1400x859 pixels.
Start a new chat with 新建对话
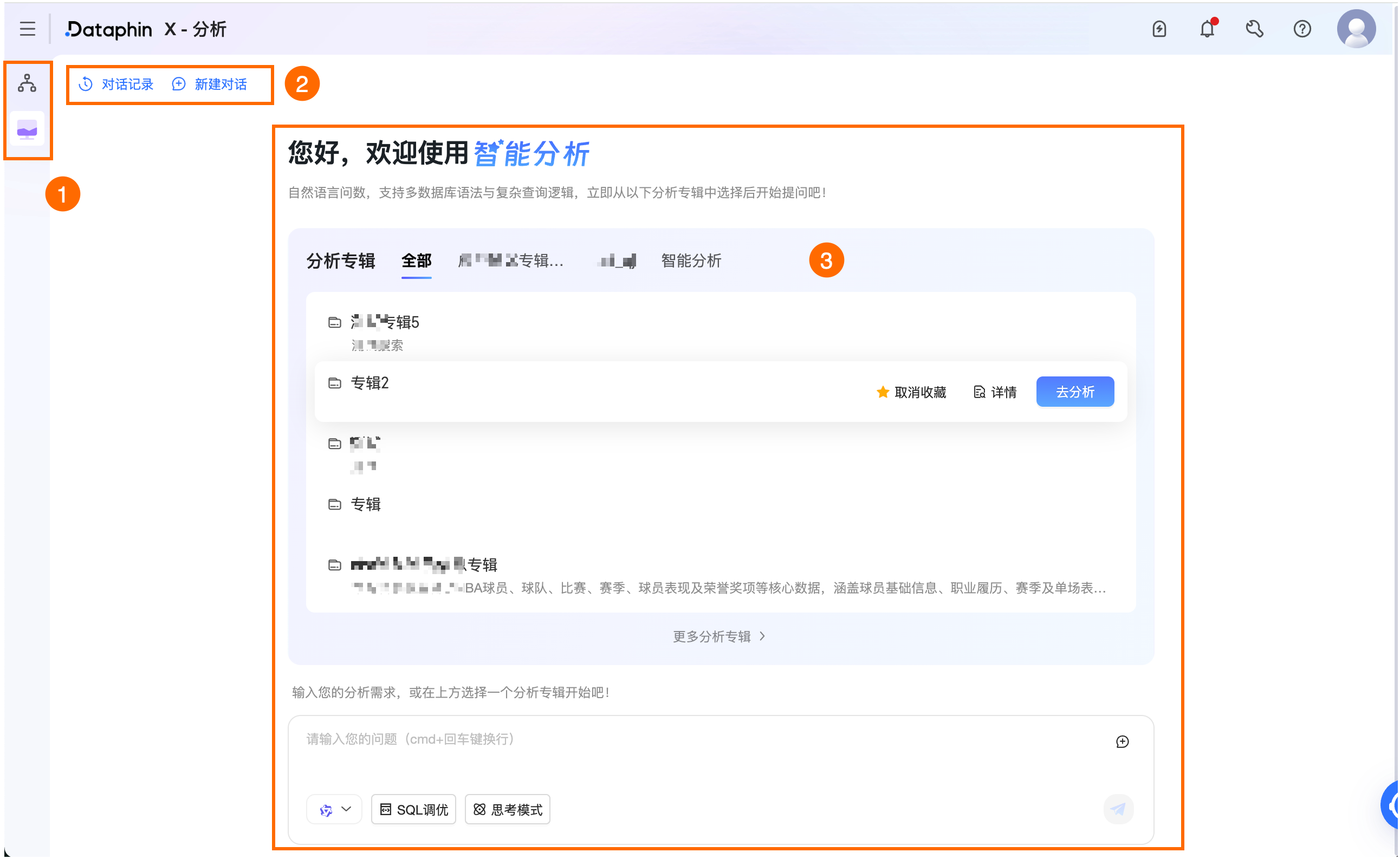tap(210, 84)
